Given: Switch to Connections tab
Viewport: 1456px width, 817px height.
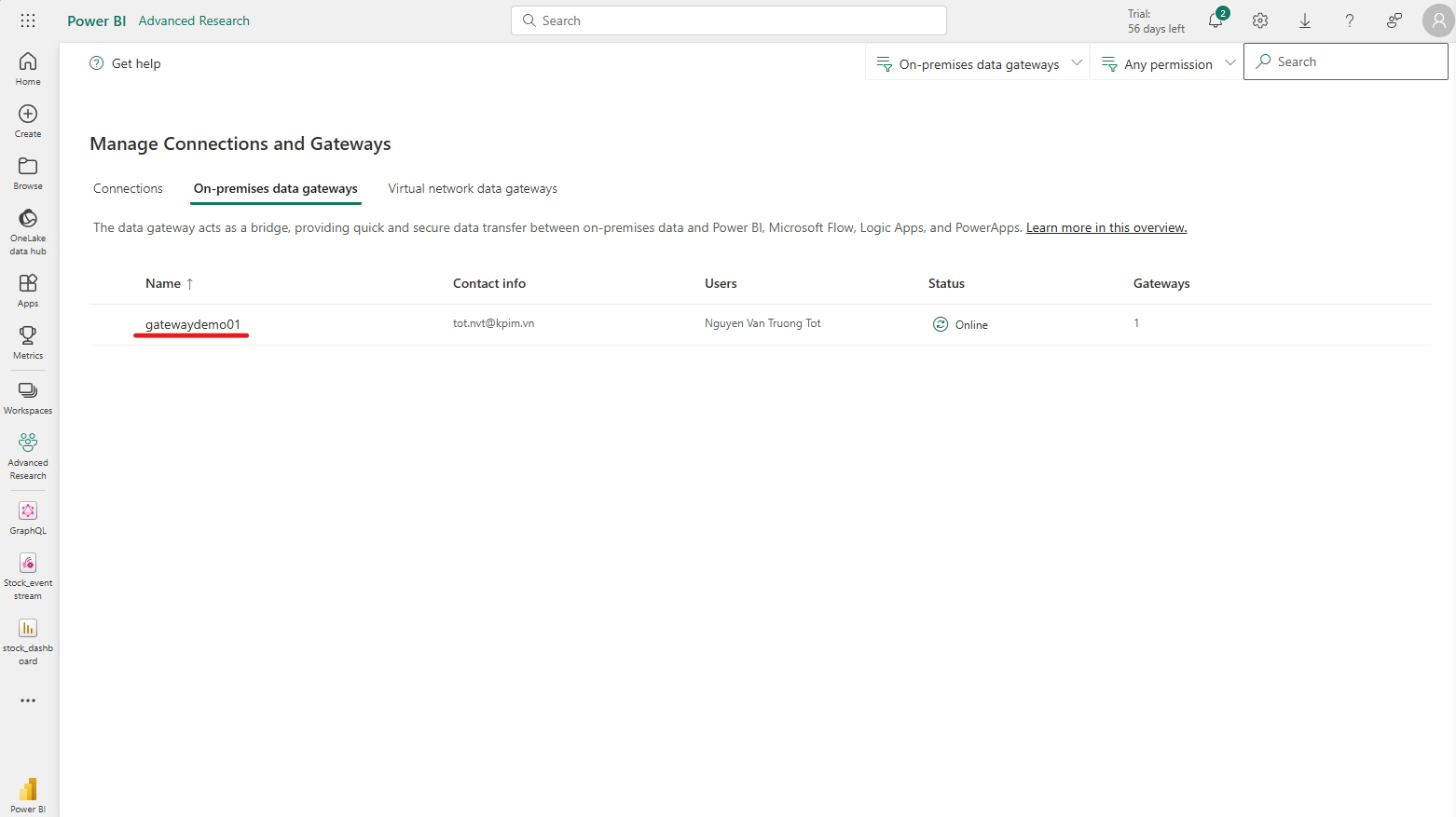Looking at the screenshot, I should click(x=128, y=188).
